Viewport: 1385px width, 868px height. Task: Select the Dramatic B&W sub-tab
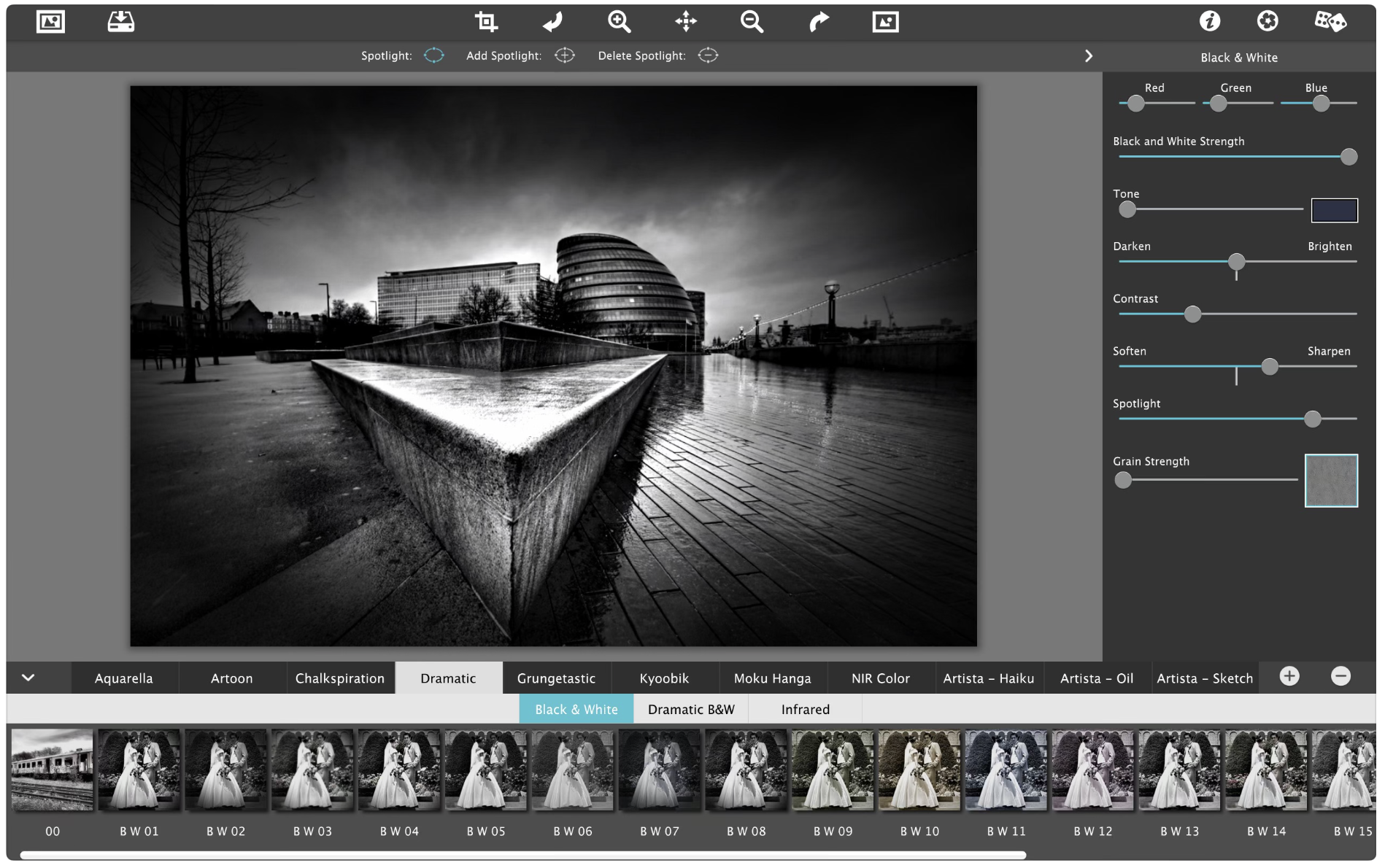coord(691,709)
